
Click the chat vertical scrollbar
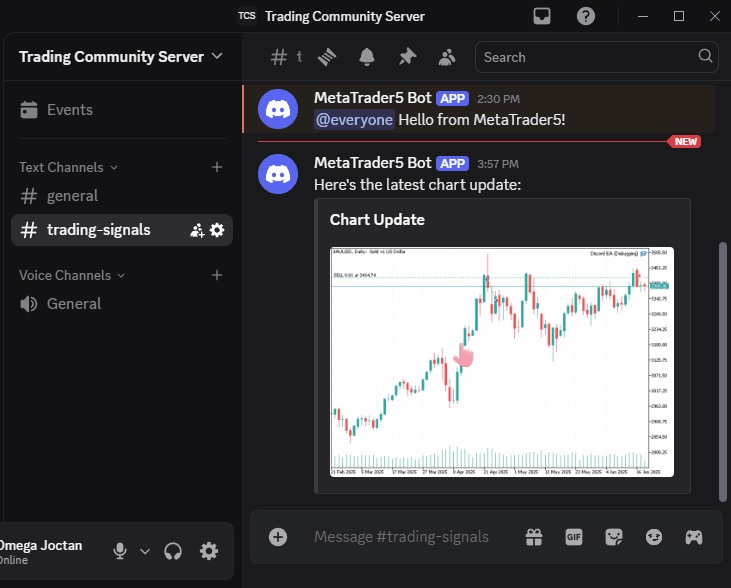point(723,372)
